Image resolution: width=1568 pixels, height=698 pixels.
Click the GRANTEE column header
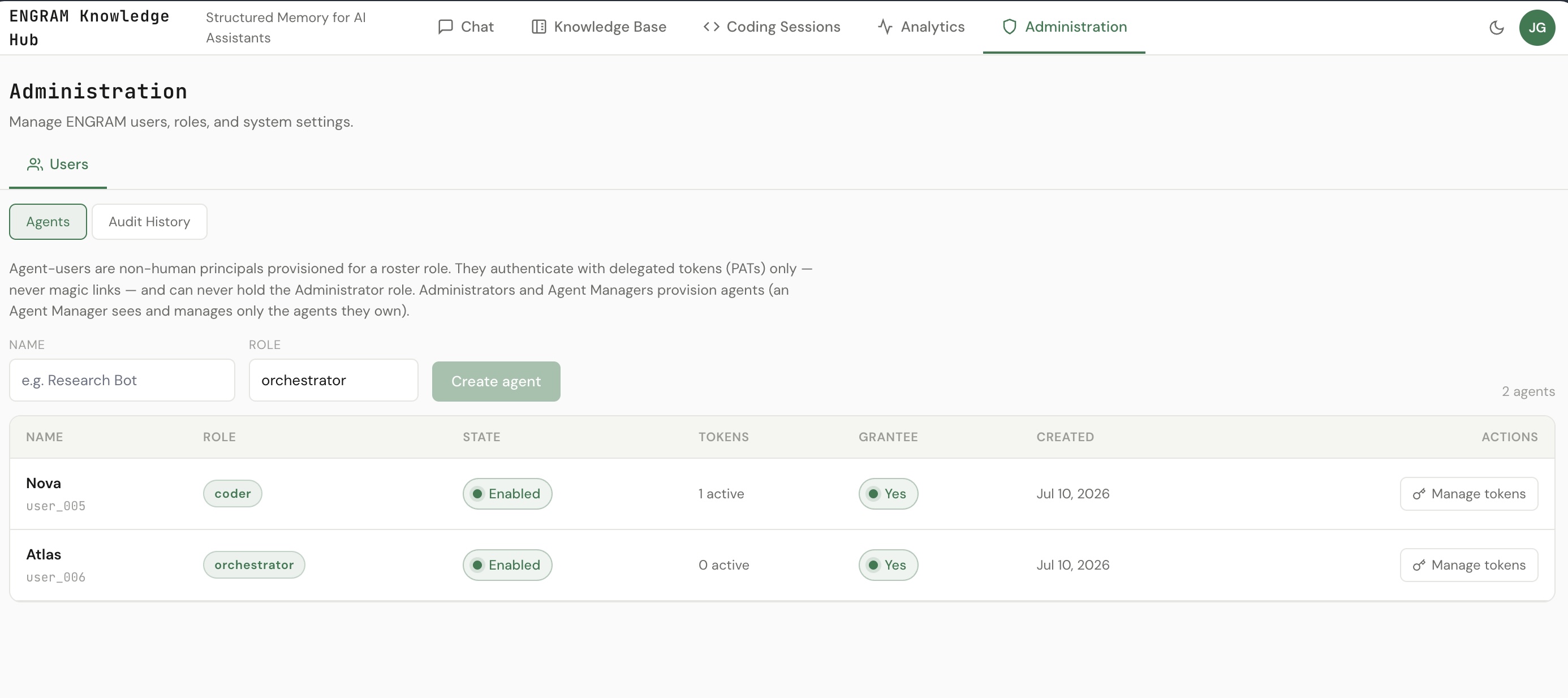click(888, 437)
